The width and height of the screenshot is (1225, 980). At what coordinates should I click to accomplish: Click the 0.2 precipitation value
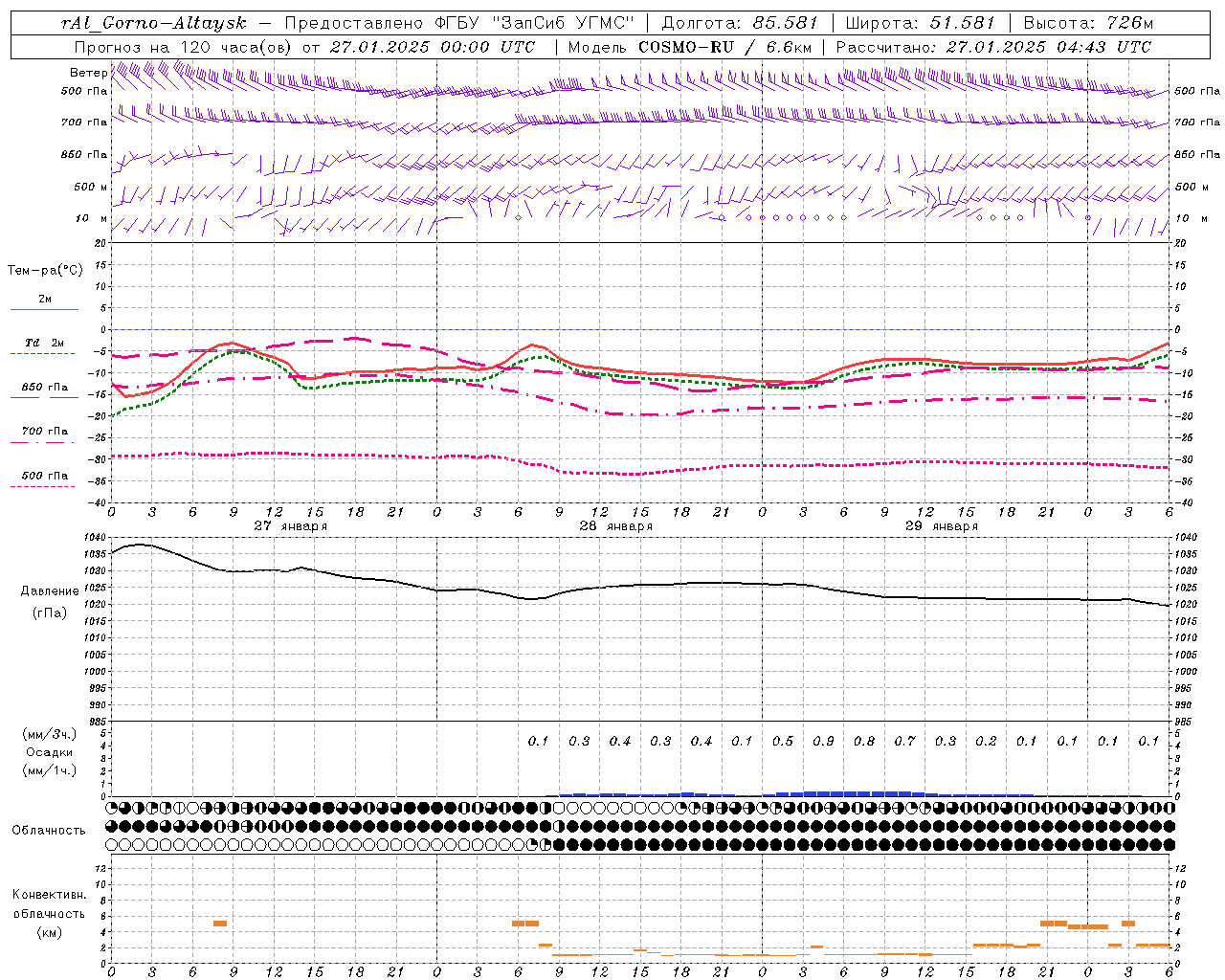986,741
